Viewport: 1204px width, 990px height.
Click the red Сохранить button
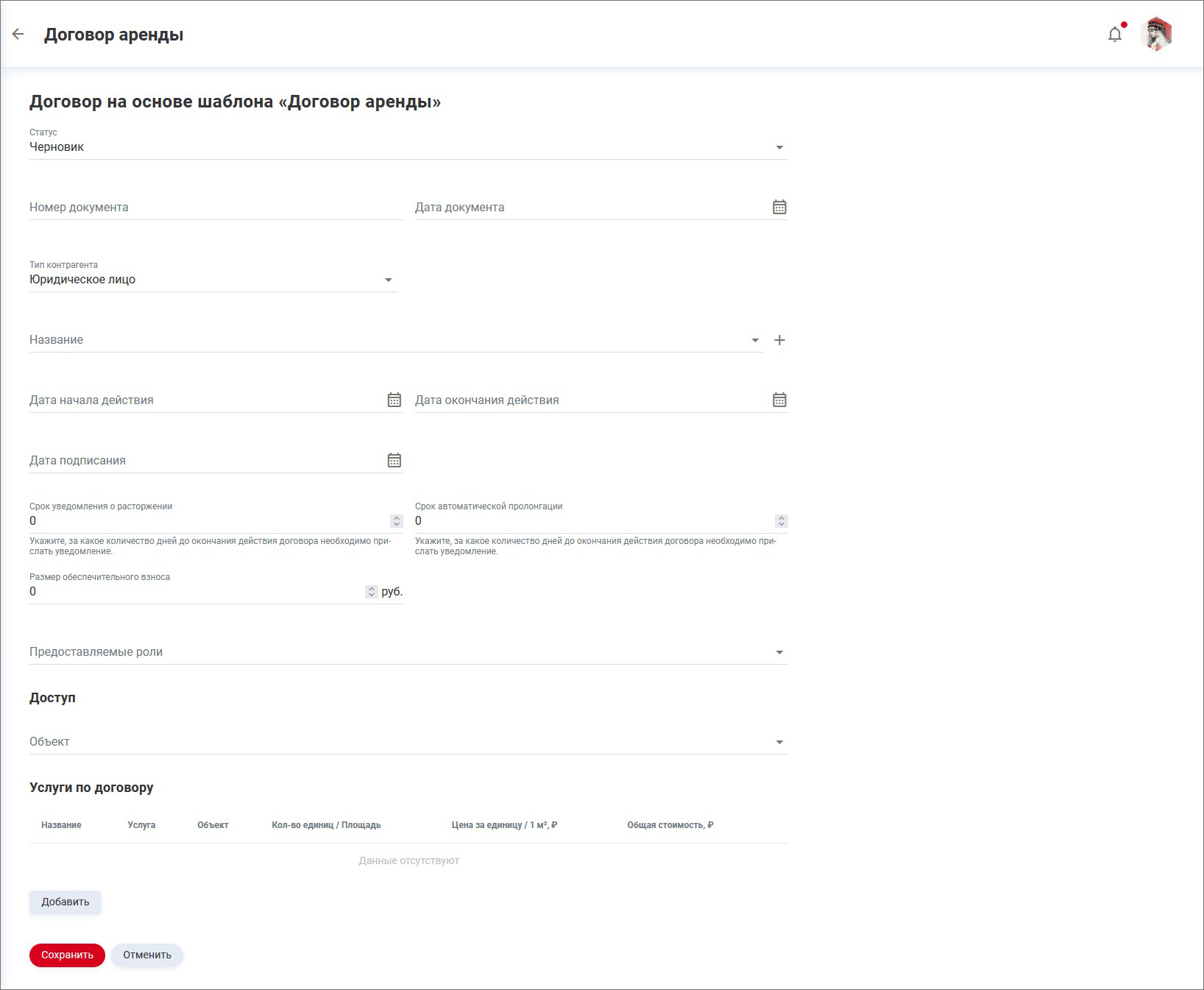point(67,955)
